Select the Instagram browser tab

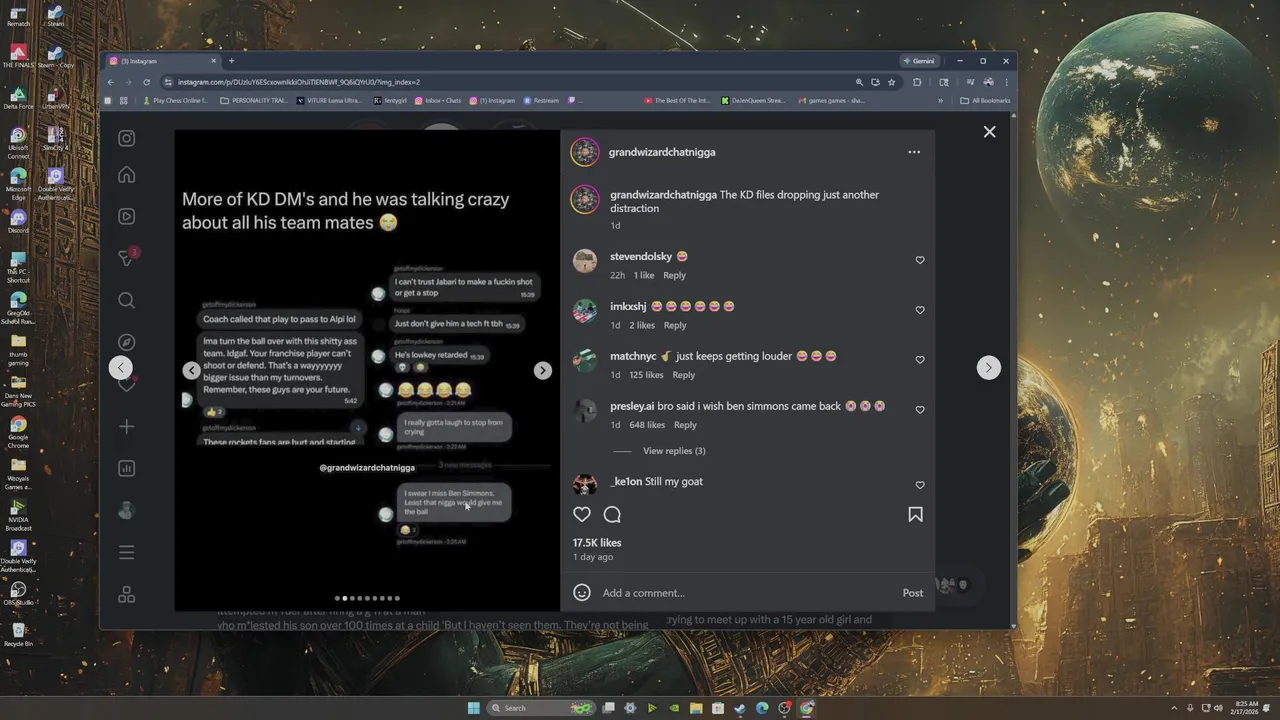pyautogui.click(x=161, y=61)
